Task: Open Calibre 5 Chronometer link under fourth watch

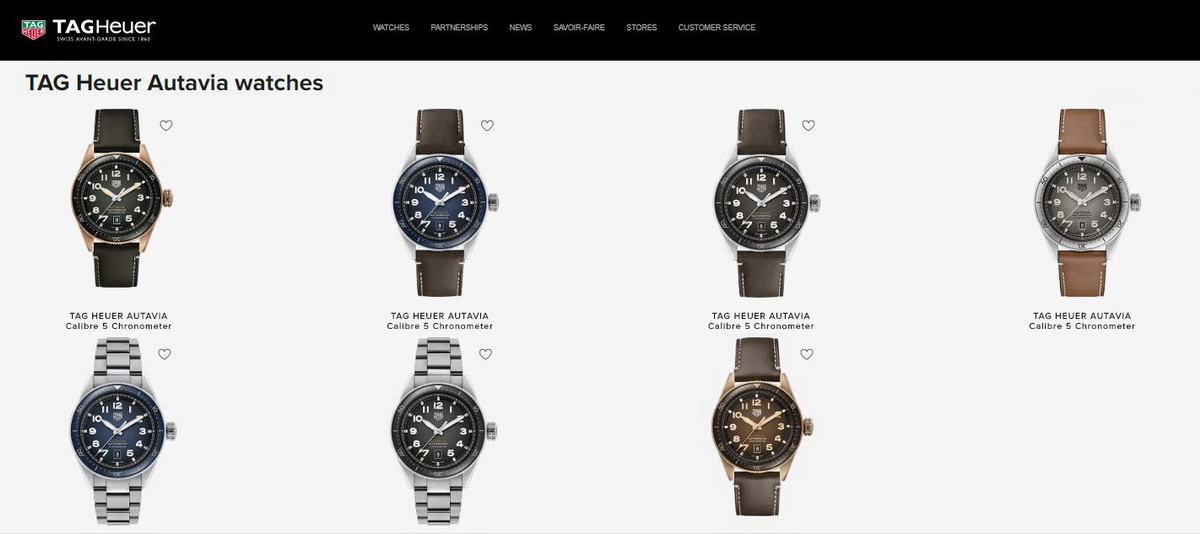Action: (1082, 327)
